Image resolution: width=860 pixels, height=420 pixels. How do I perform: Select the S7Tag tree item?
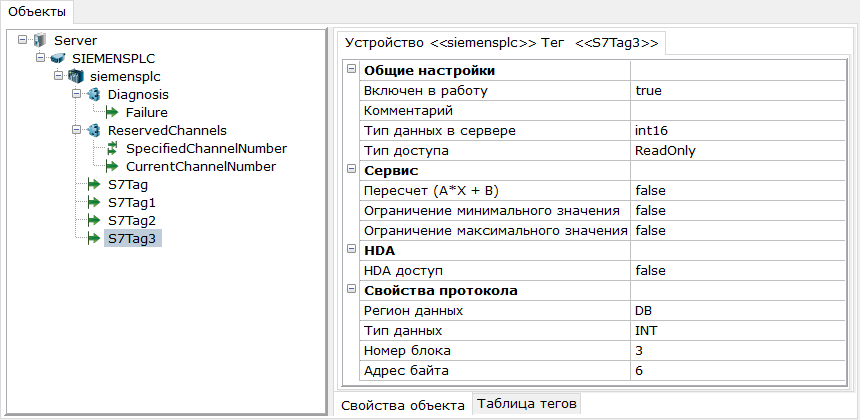128,184
